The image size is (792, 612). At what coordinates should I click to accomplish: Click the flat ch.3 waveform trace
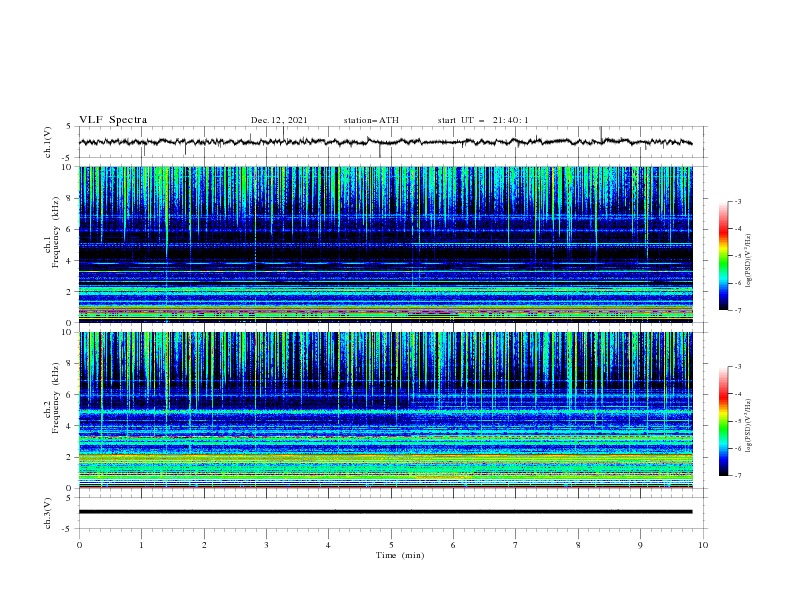pyautogui.click(x=385, y=512)
